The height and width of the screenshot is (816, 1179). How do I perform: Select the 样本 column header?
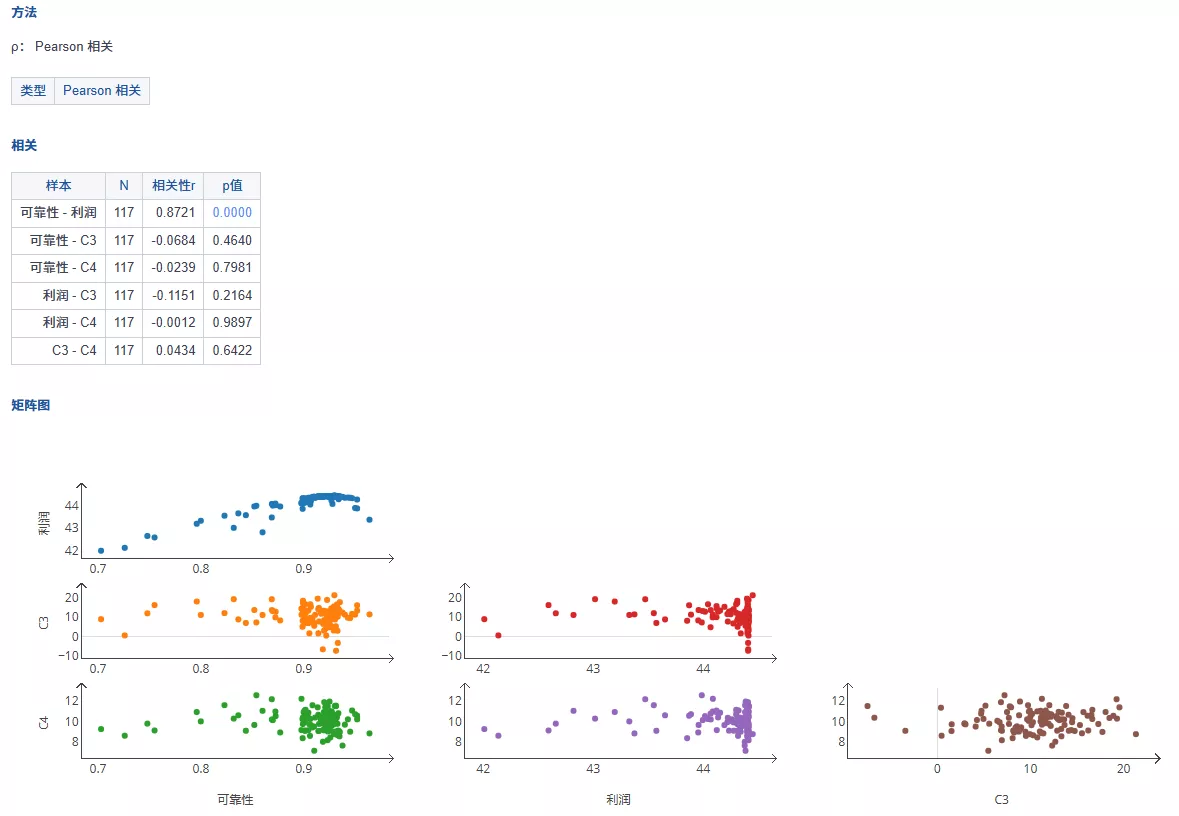coord(59,185)
